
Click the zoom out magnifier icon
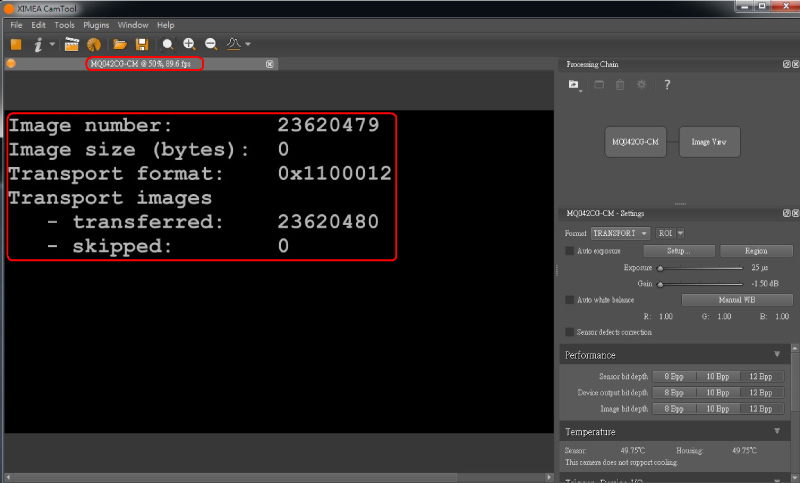(x=211, y=44)
